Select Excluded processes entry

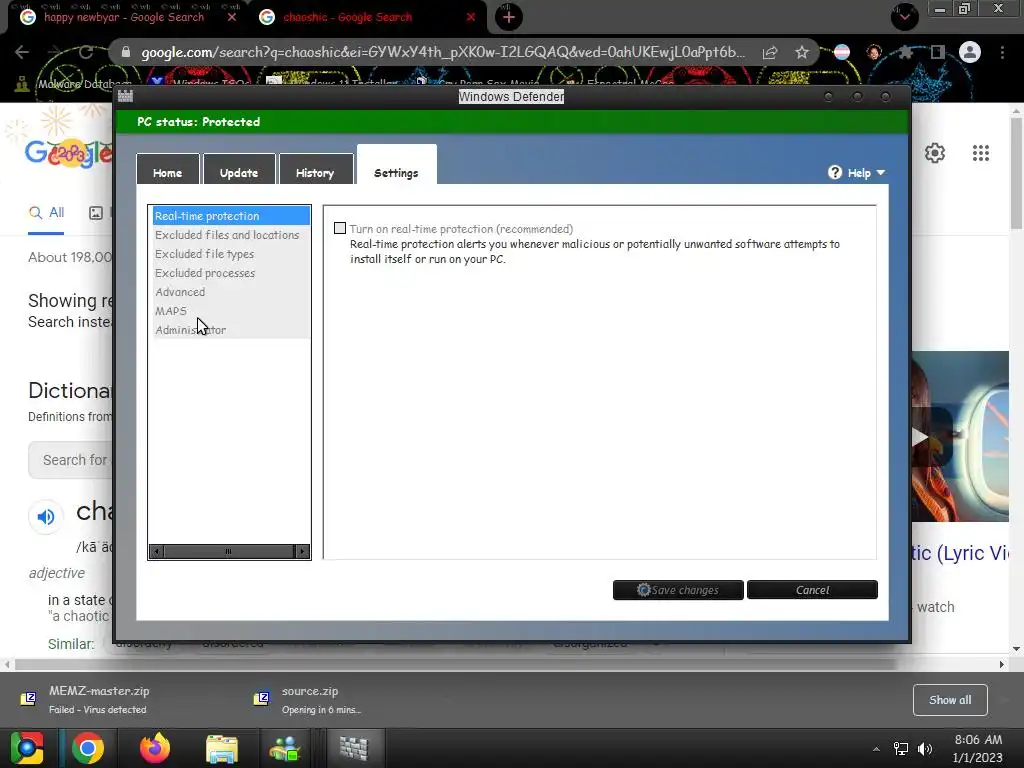coord(231,272)
